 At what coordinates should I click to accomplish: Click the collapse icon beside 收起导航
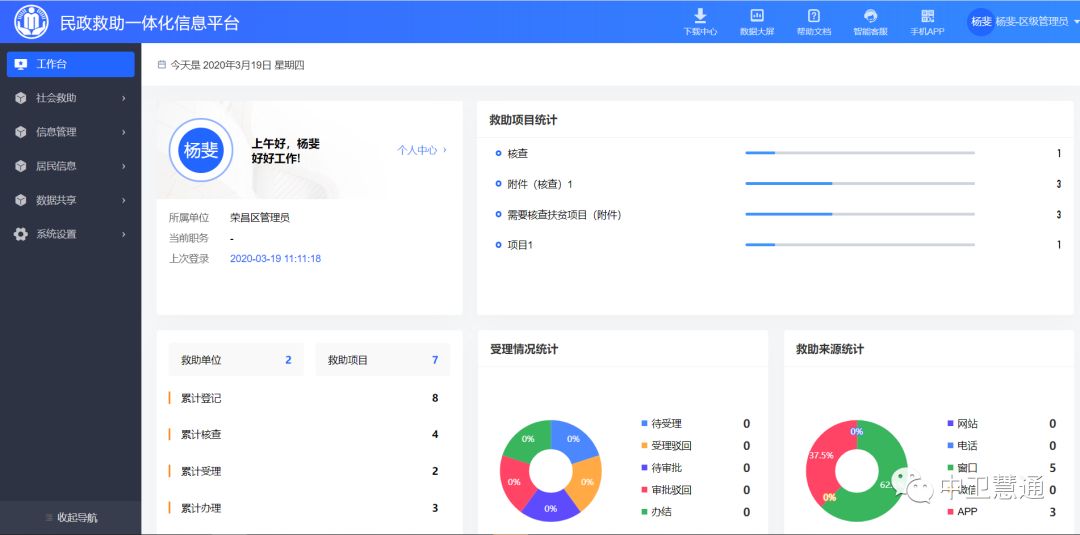point(48,517)
